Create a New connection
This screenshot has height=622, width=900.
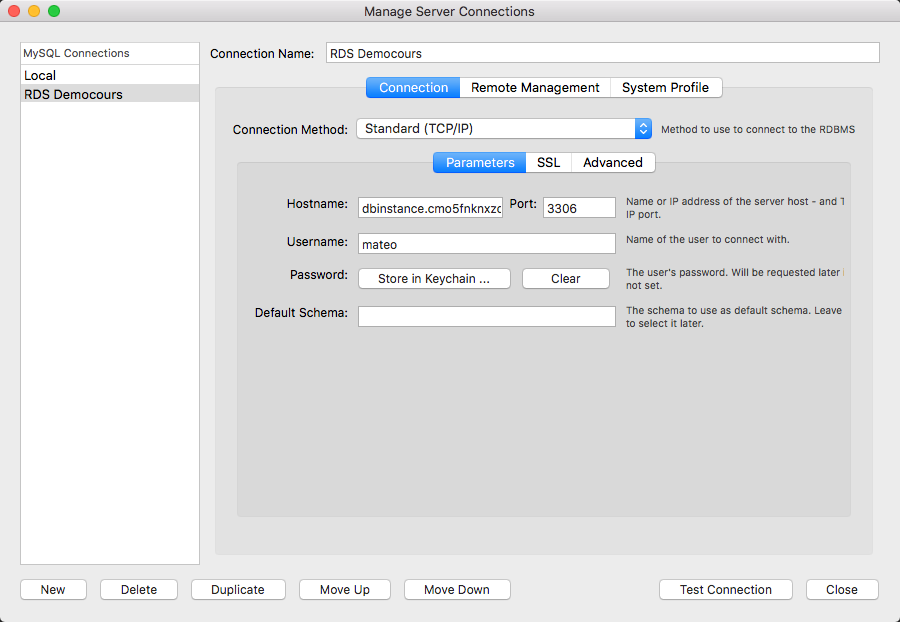pos(53,590)
